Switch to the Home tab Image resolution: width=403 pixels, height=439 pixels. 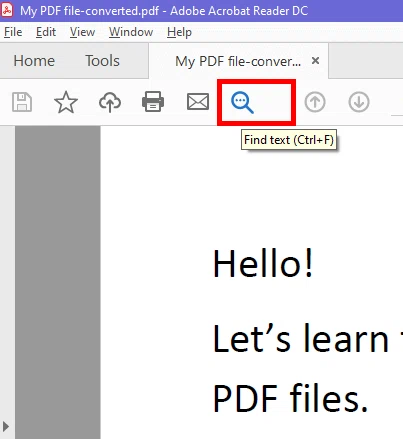click(x=34, y=61)
